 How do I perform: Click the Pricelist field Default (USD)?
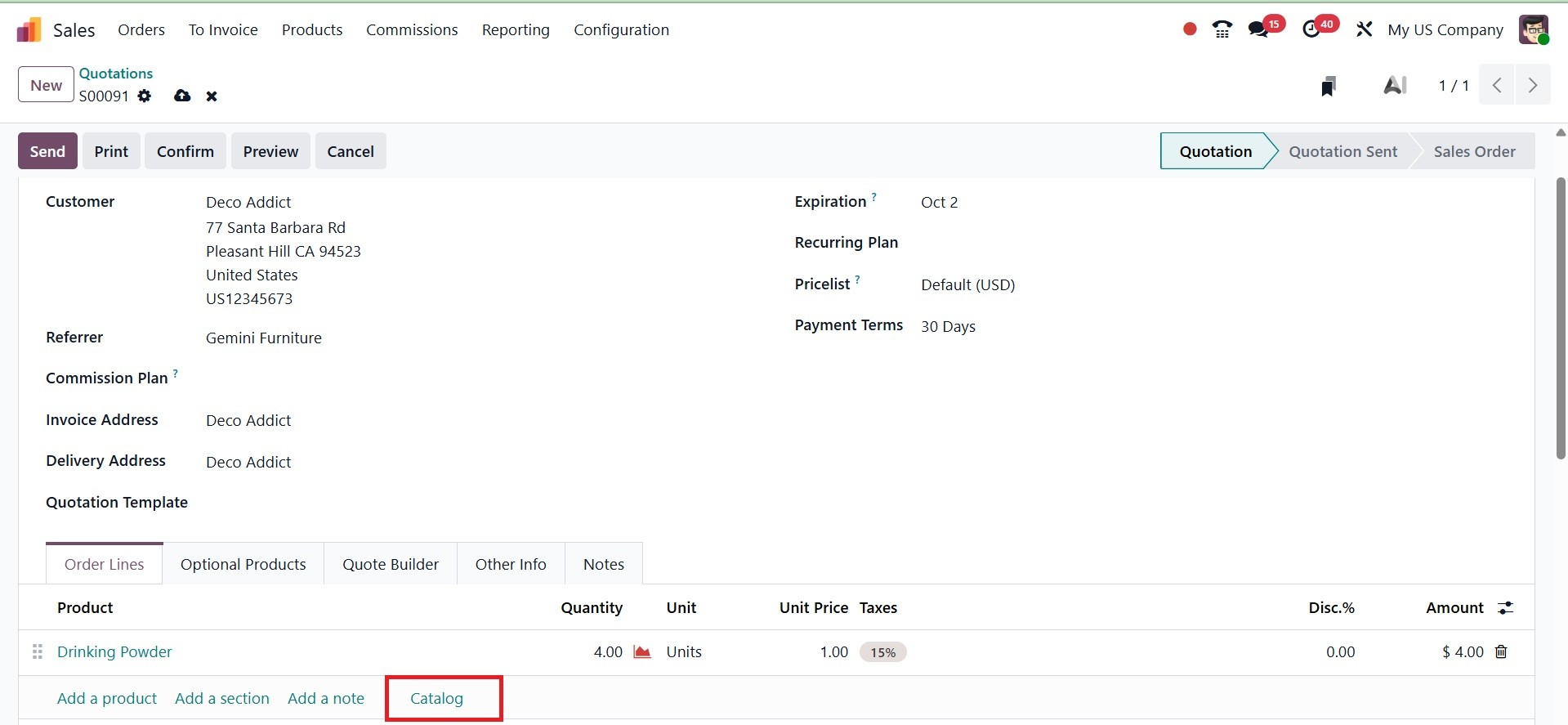click(x=967, y=285)
